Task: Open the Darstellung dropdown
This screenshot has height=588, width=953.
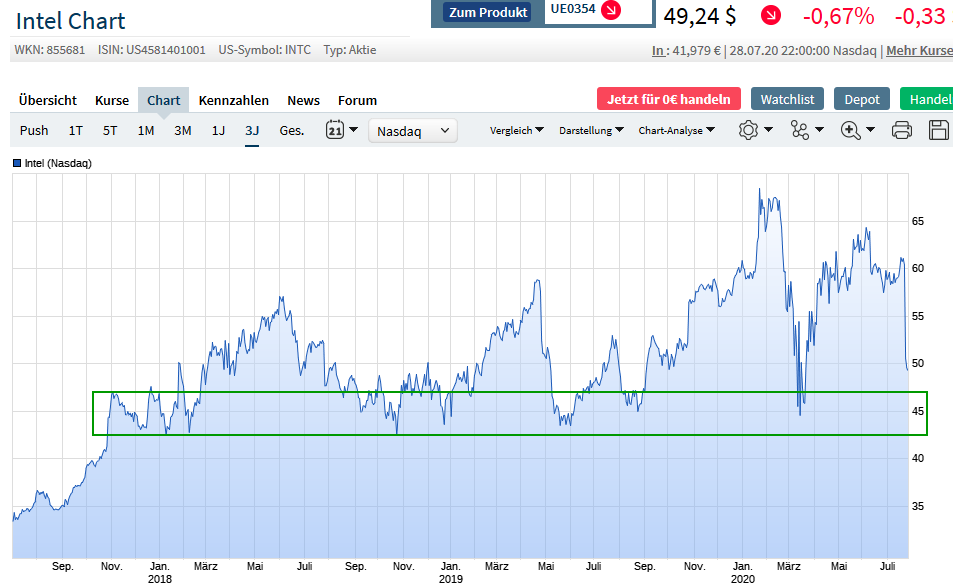Action: click(591, 130)
